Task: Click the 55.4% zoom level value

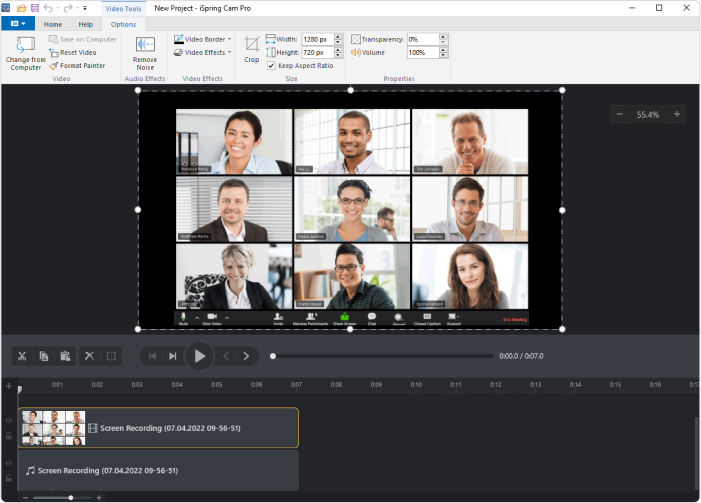Action: click(648, 115)
